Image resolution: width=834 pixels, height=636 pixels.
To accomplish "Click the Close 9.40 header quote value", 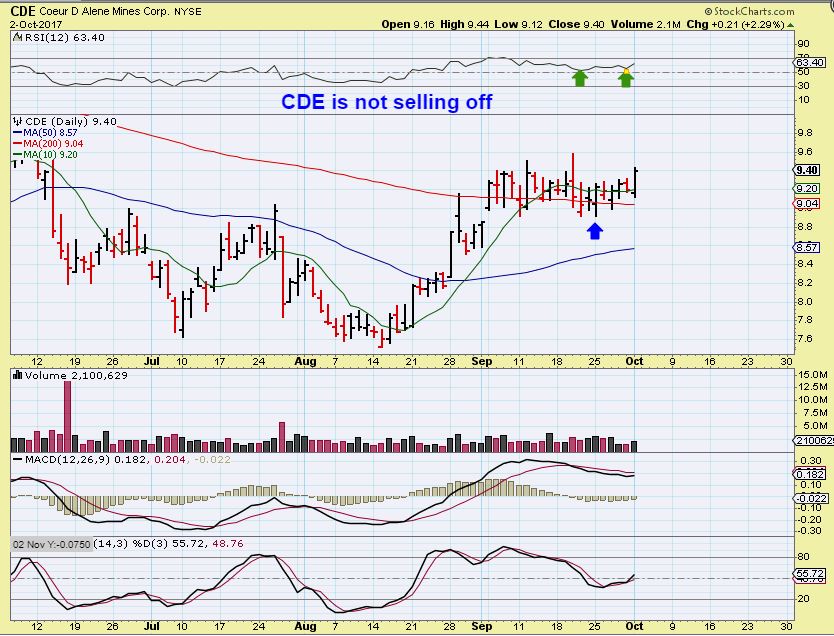I will 577,24.
